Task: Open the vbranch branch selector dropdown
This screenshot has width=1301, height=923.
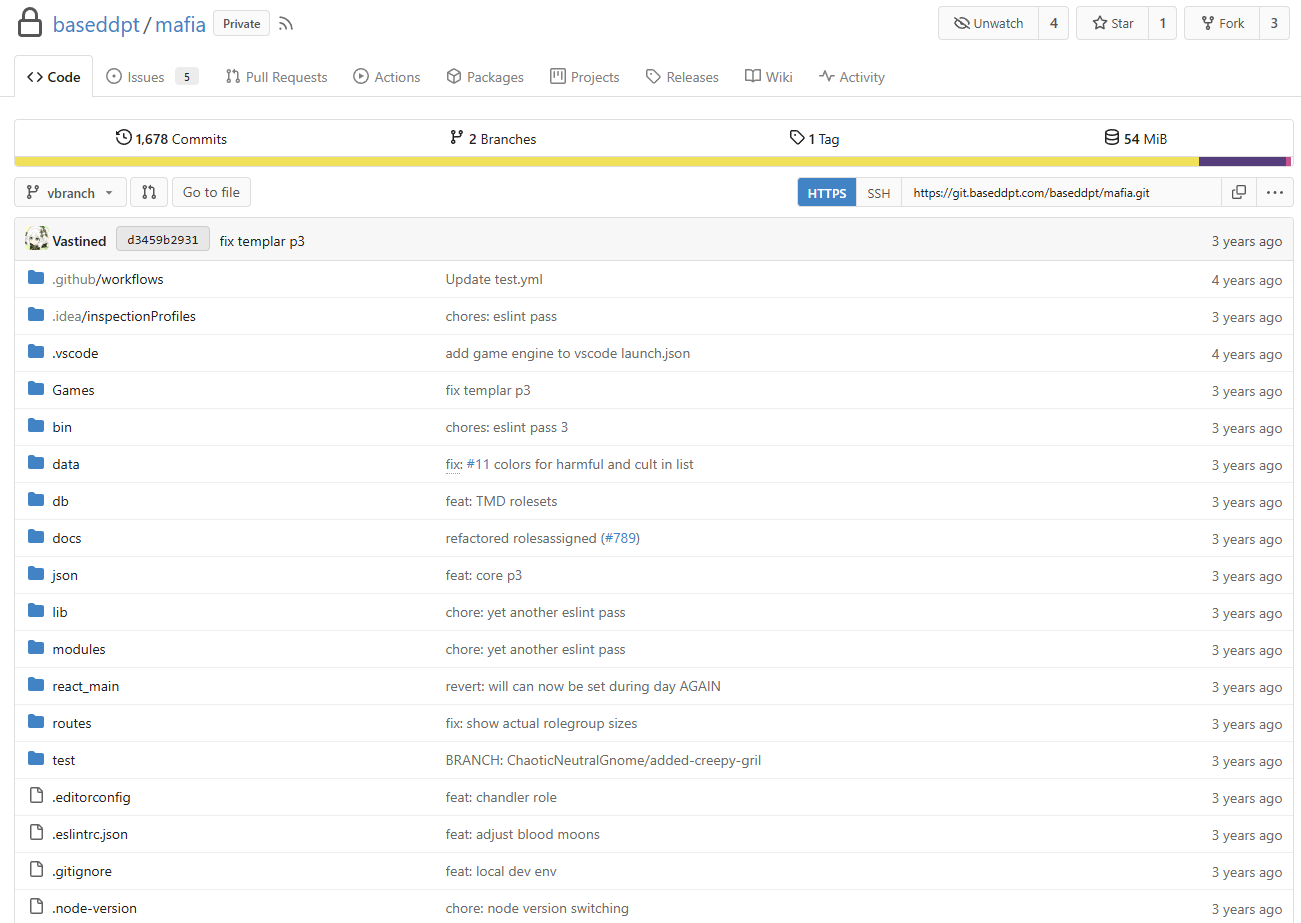Action: [x=71, y=193]
